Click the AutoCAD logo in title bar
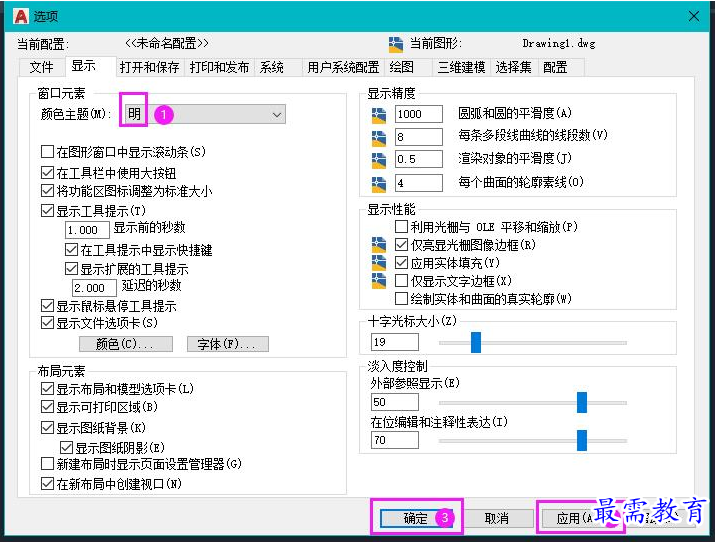 (x=21, y=16)
